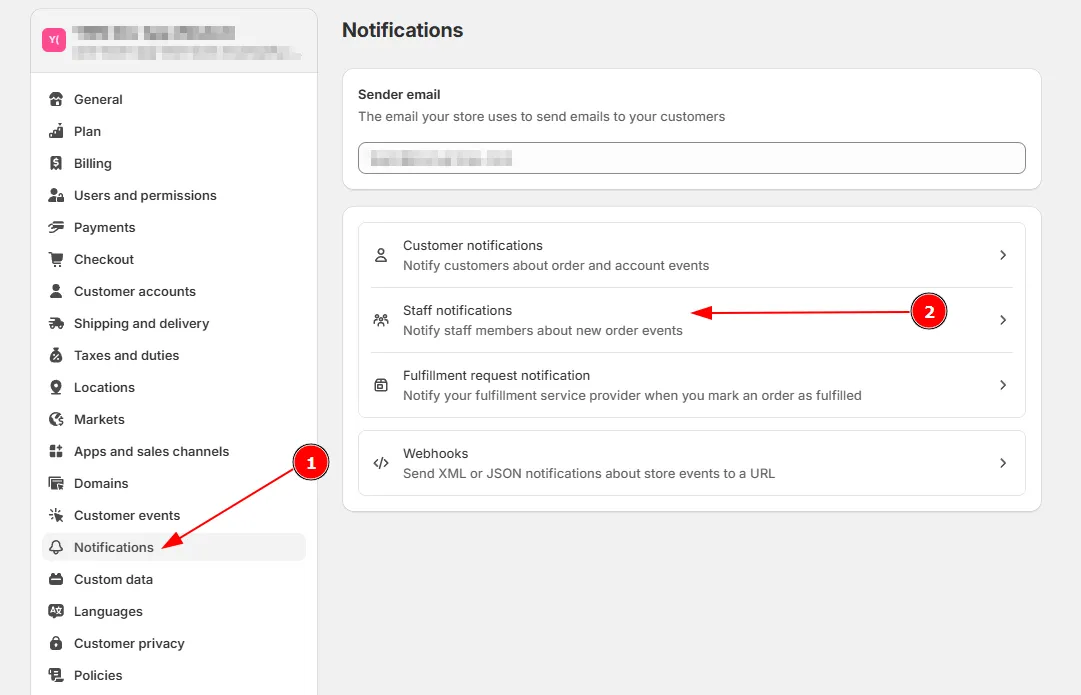
Task: Expand Customer notifications using its chevron
Action: coord(1003,255)
